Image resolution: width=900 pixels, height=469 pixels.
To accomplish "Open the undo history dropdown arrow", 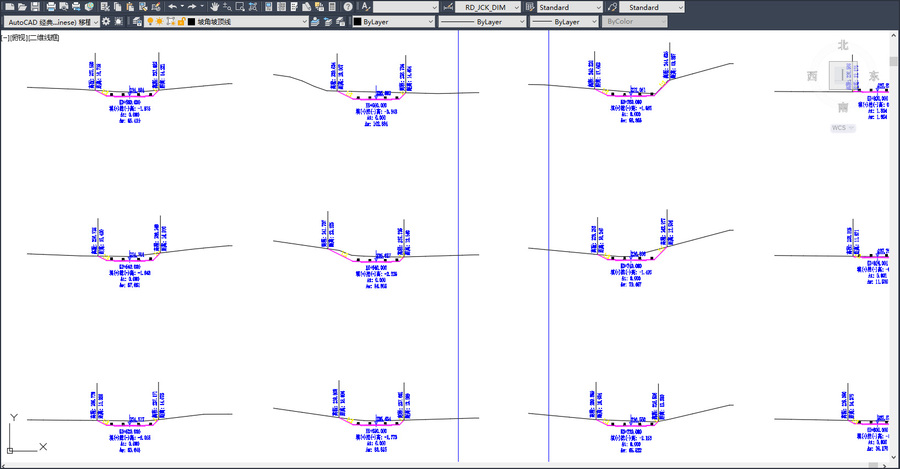I will [182, 7].
